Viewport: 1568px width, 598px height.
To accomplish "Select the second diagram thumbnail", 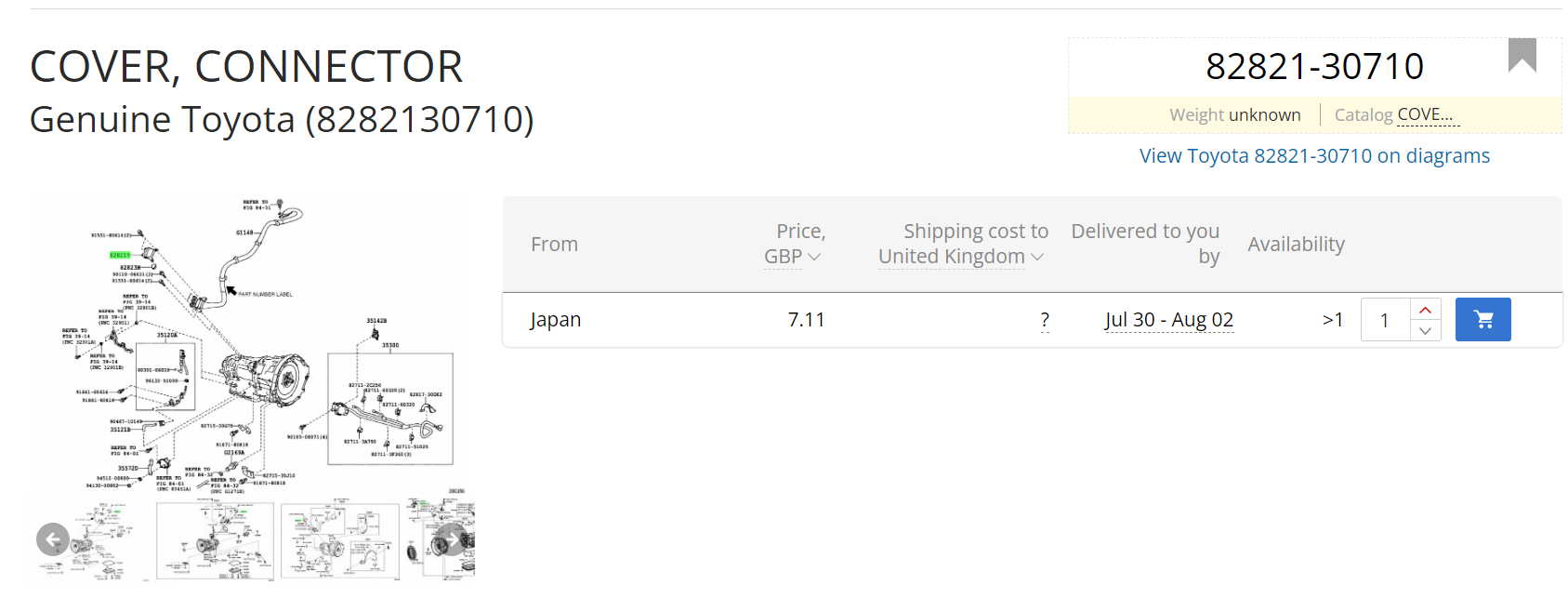I will click(x=215, y=541).
